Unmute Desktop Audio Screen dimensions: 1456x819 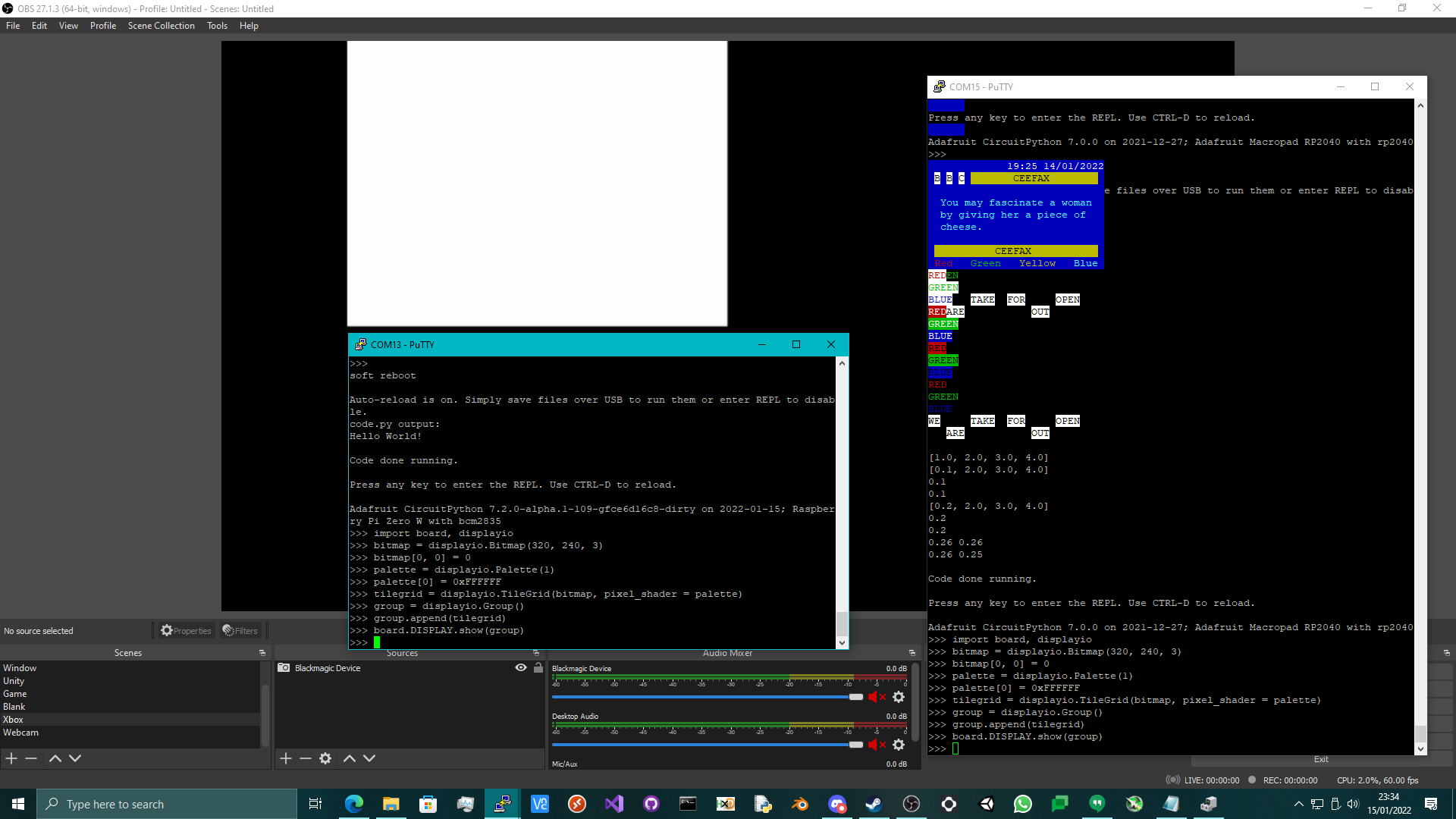877,745
